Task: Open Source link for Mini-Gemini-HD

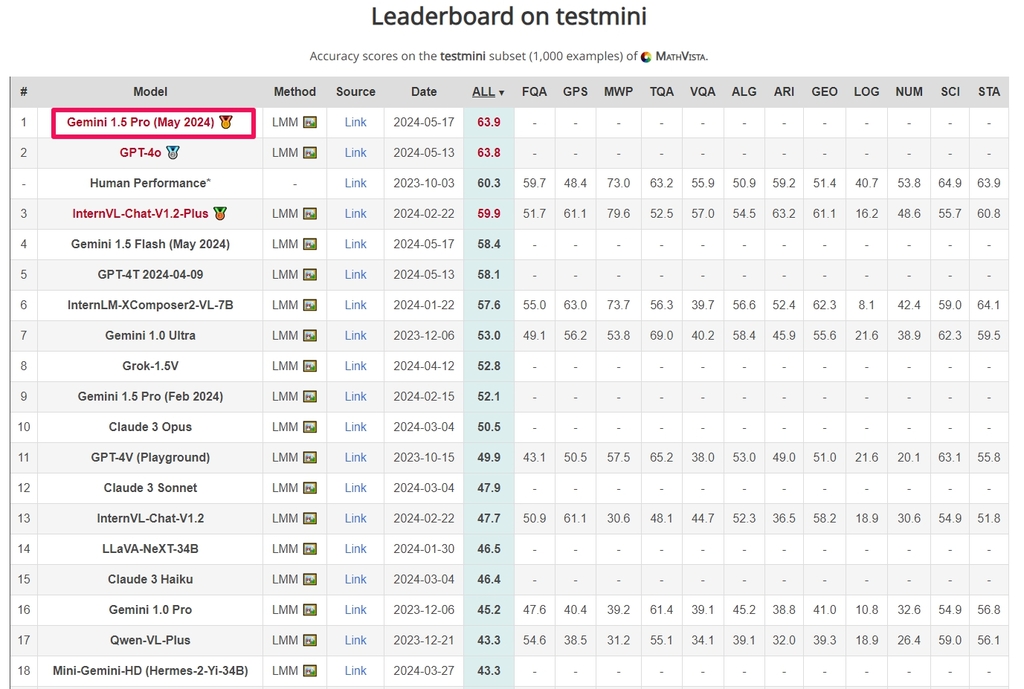Action: (355, 671)
